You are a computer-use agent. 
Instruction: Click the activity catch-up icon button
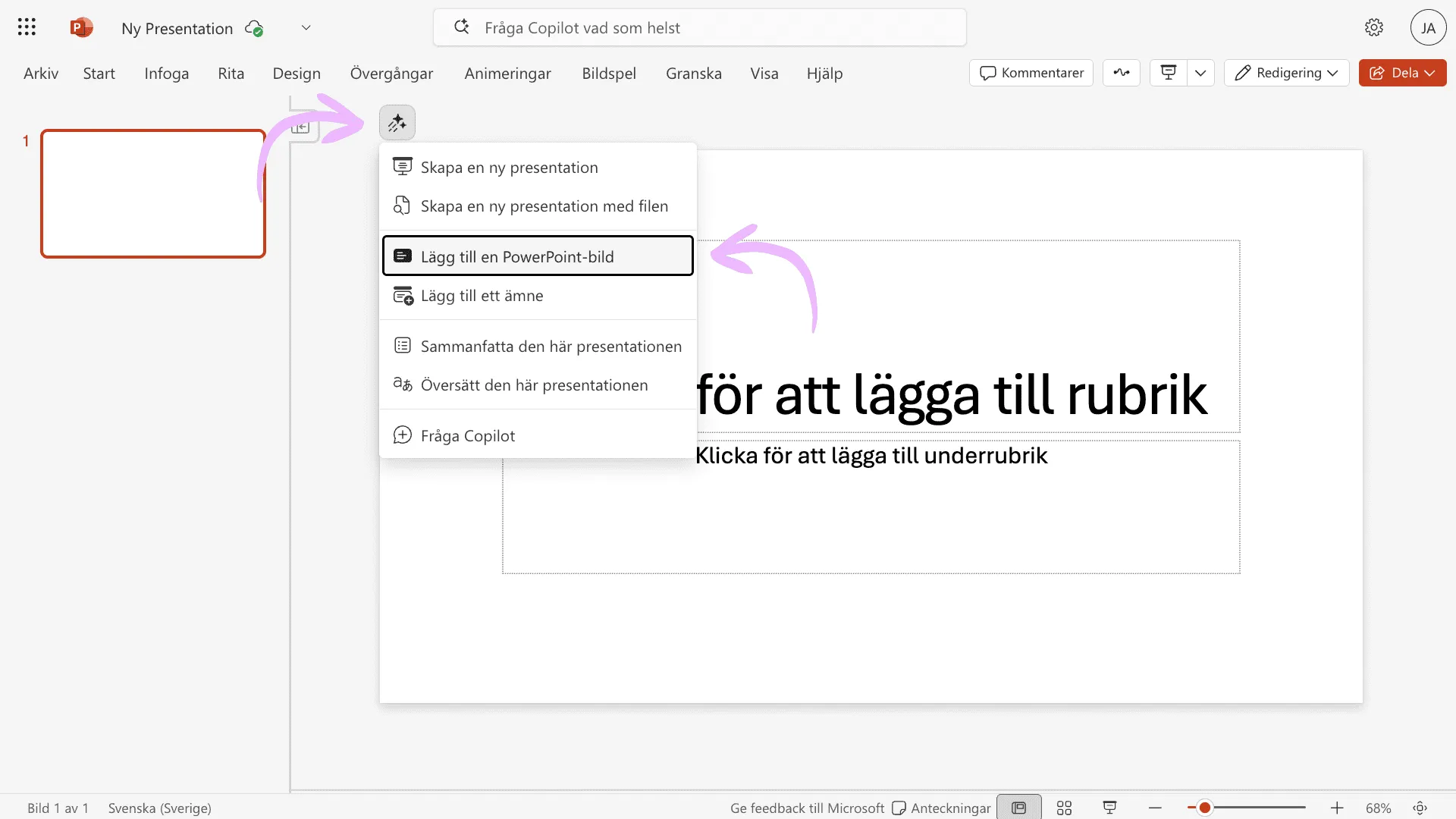tap(1122, 73)
